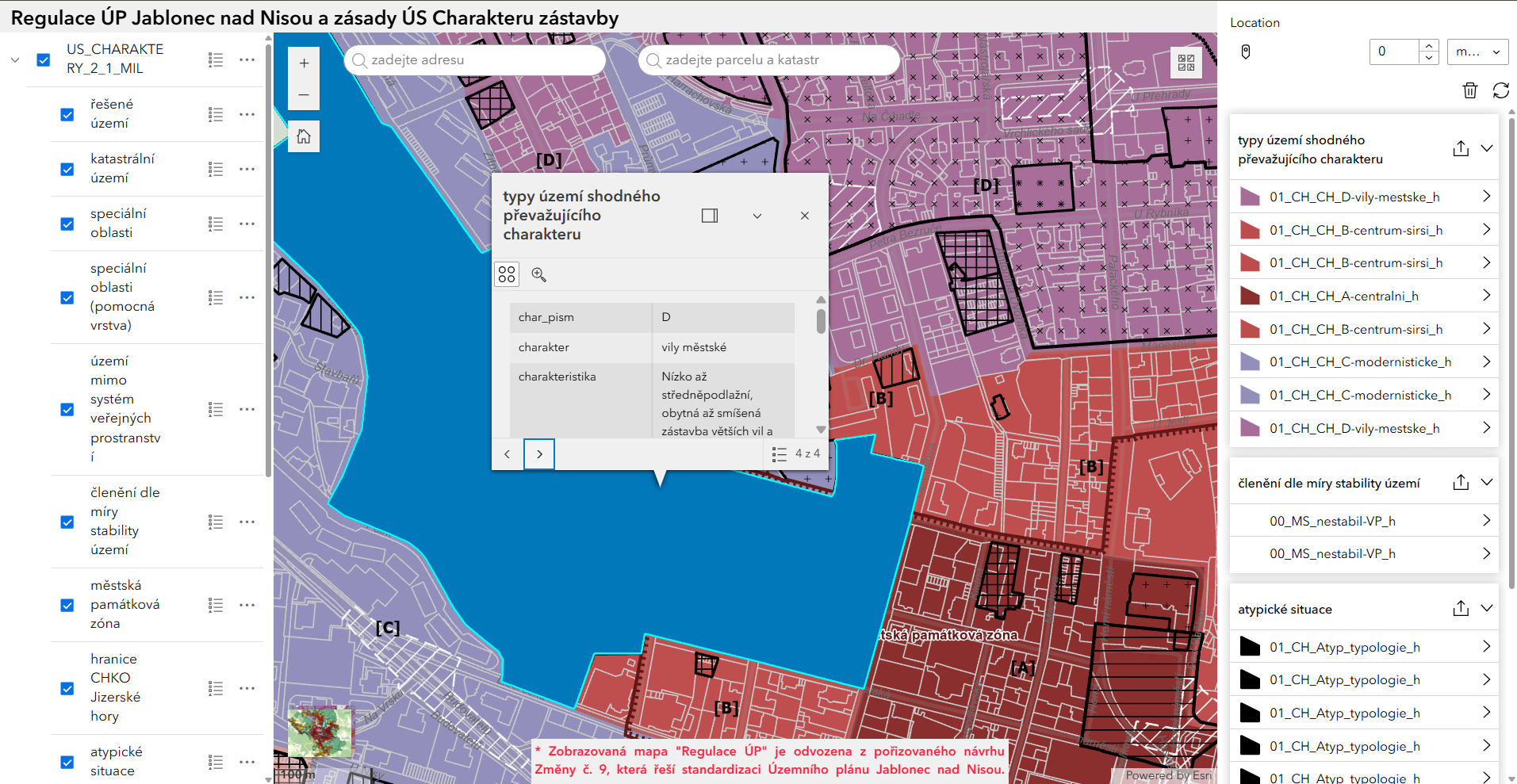Uncheck the řešené území layer
The height and width of the screenshot is (784, 1517).
pos(67,114)
